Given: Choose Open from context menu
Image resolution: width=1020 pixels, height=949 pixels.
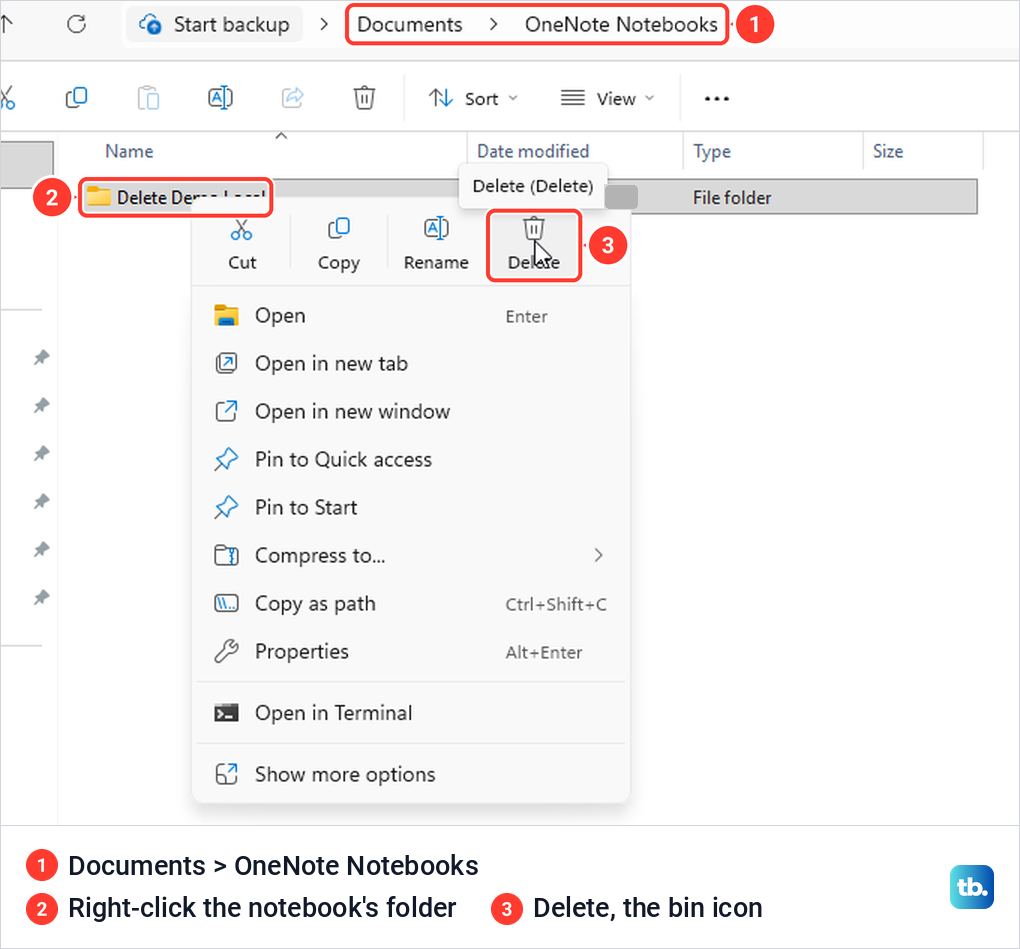Looking at the screenshot, I should [411, 316].
